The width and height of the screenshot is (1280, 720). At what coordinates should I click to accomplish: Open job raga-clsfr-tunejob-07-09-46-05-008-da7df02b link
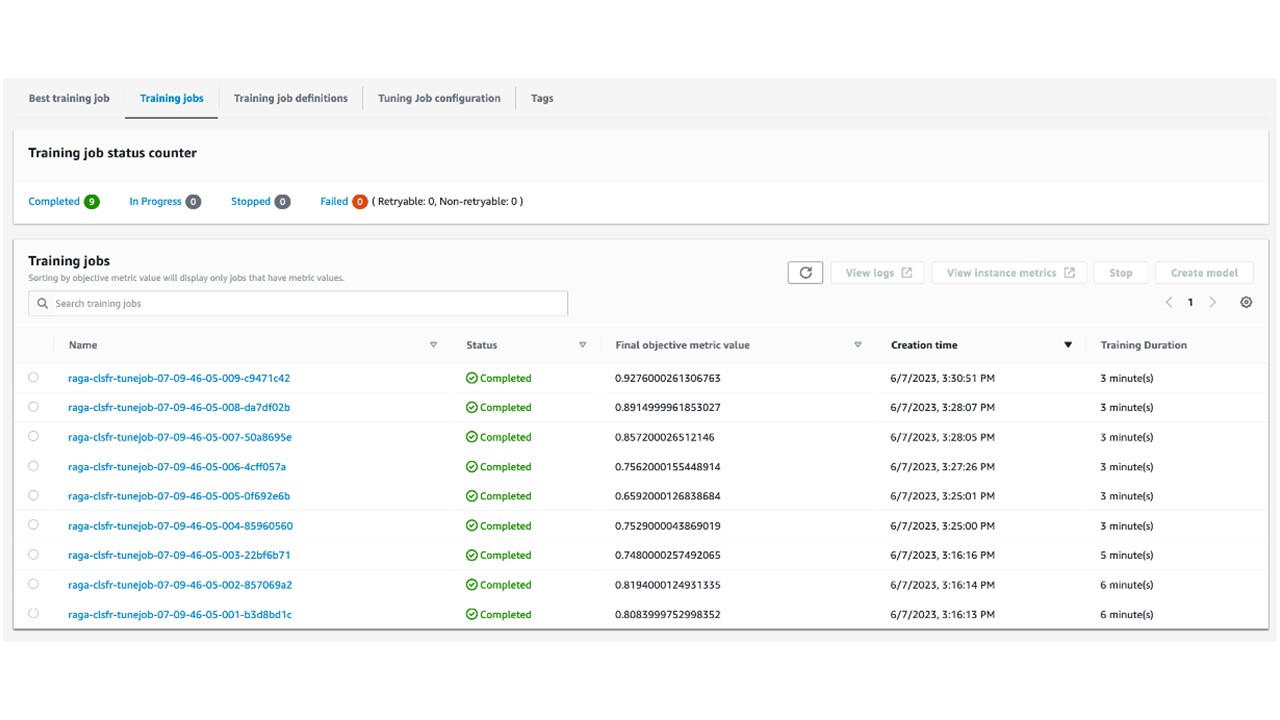179,408
